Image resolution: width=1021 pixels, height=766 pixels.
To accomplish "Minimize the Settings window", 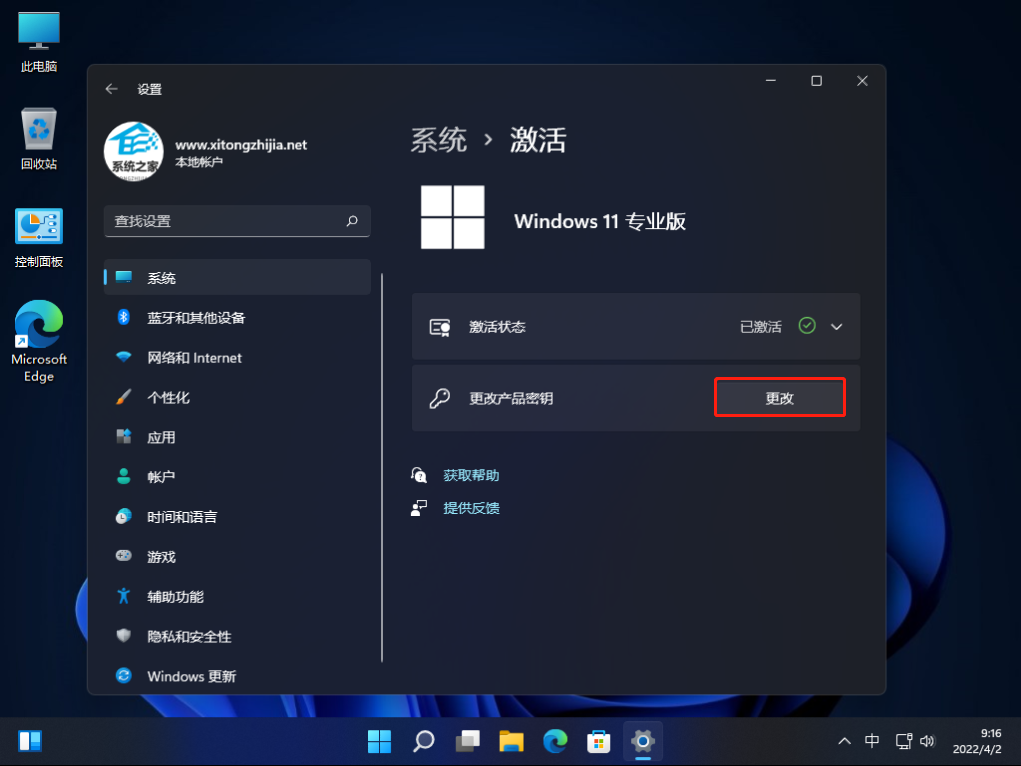I will 771,81.
